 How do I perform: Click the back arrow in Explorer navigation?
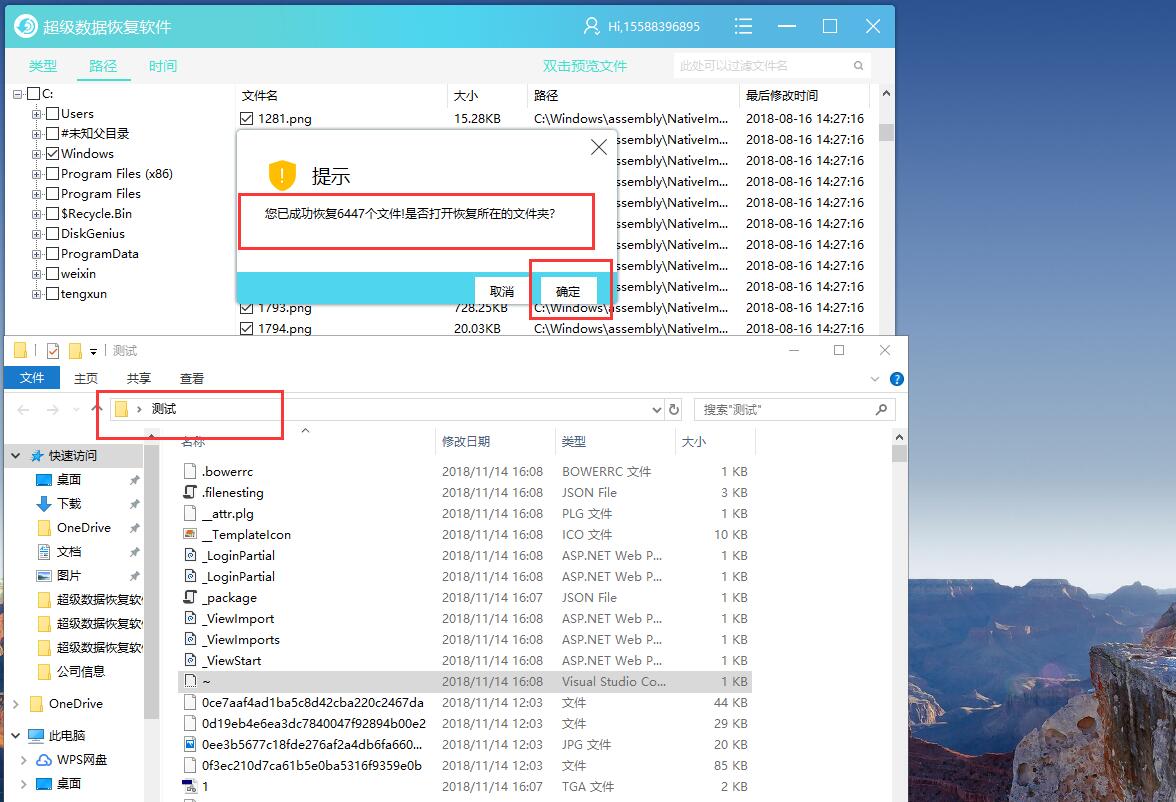click(22, 409)
